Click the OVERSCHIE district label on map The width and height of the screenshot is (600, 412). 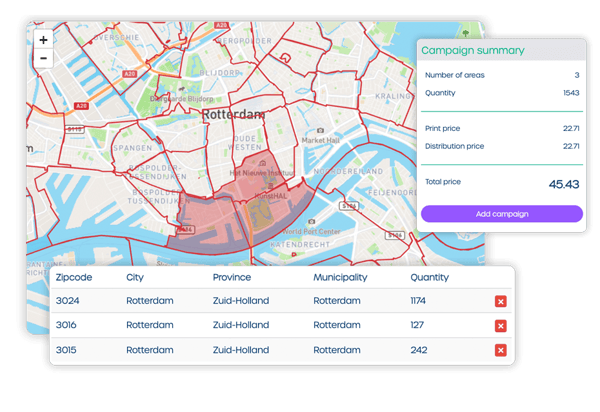116,37
